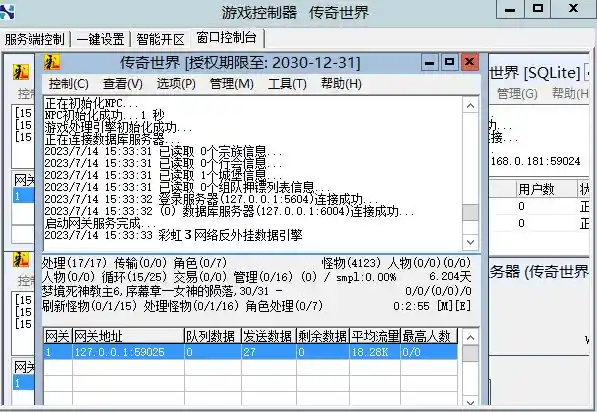The image size is (597, 412).
Task: Open the 帮助(H) menu
Action: (x=341, y=84)
